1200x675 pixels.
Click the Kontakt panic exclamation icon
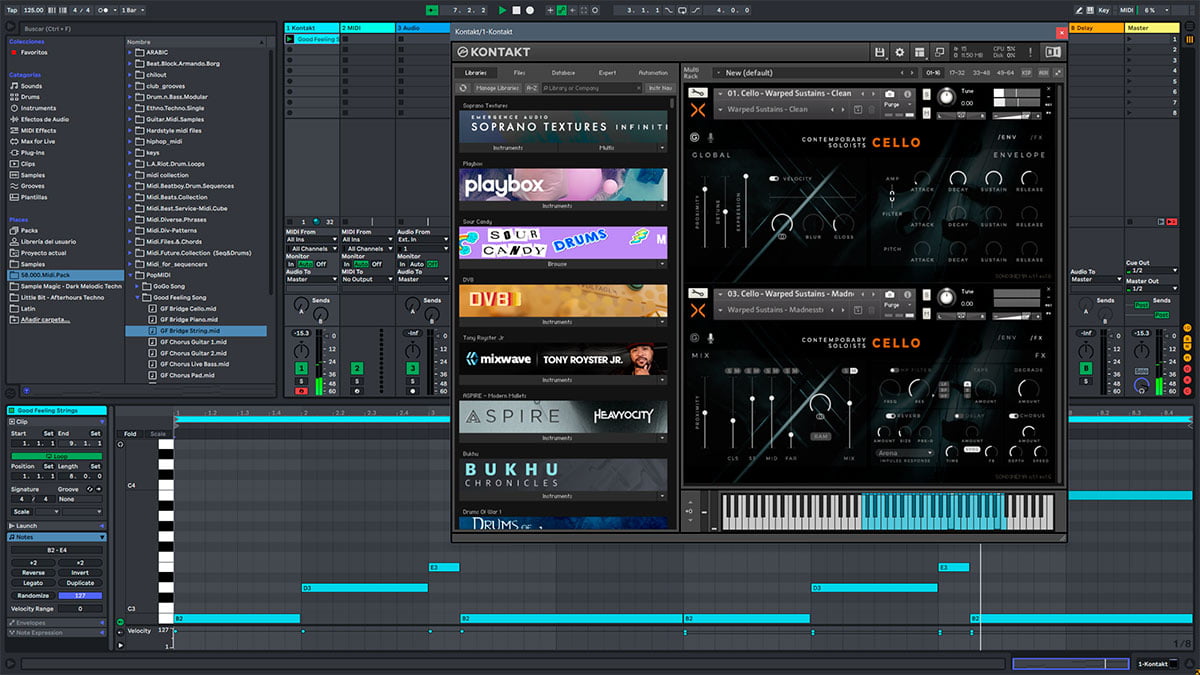tap(1031, 52)
